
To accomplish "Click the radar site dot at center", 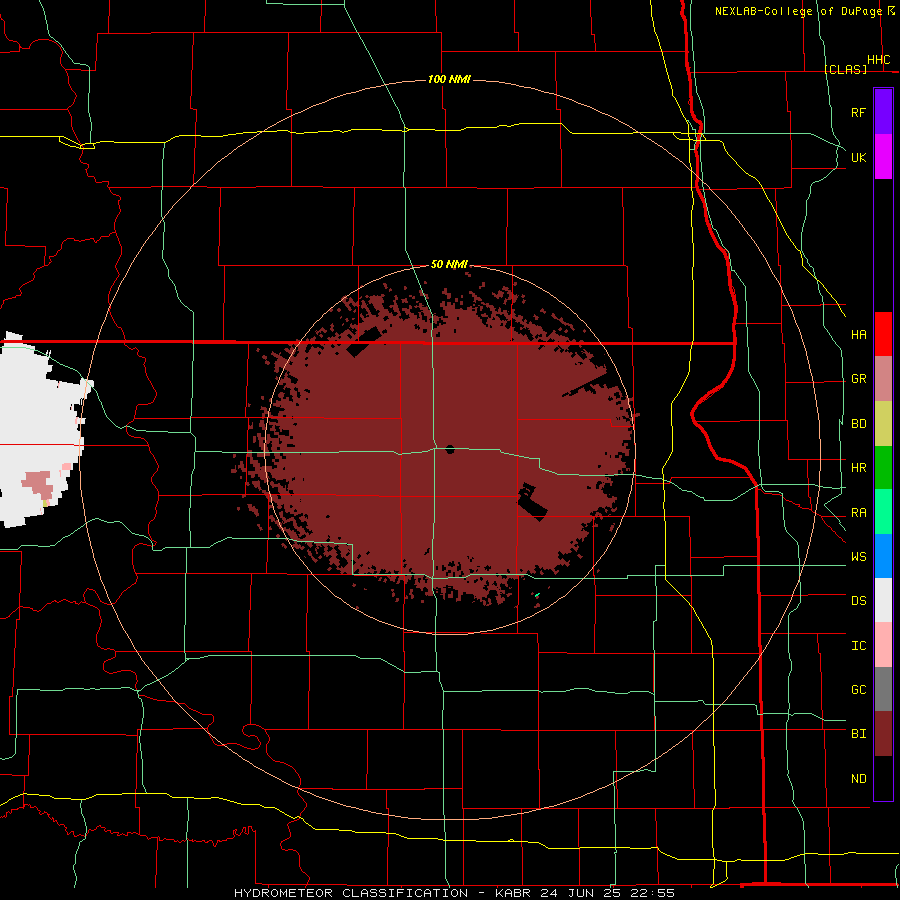I will [450, 449].
